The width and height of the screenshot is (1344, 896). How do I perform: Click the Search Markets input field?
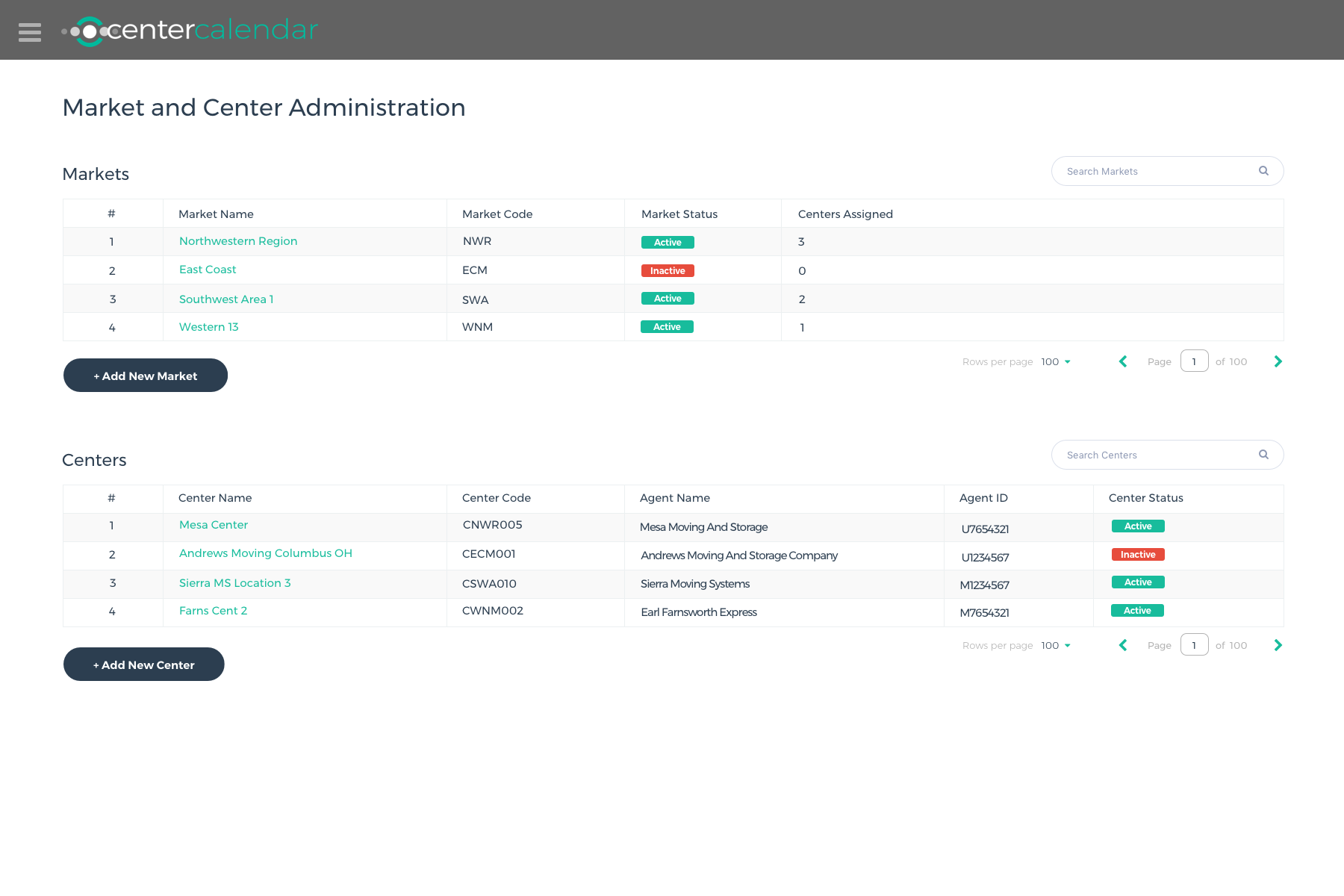[x=1167, y=171]
